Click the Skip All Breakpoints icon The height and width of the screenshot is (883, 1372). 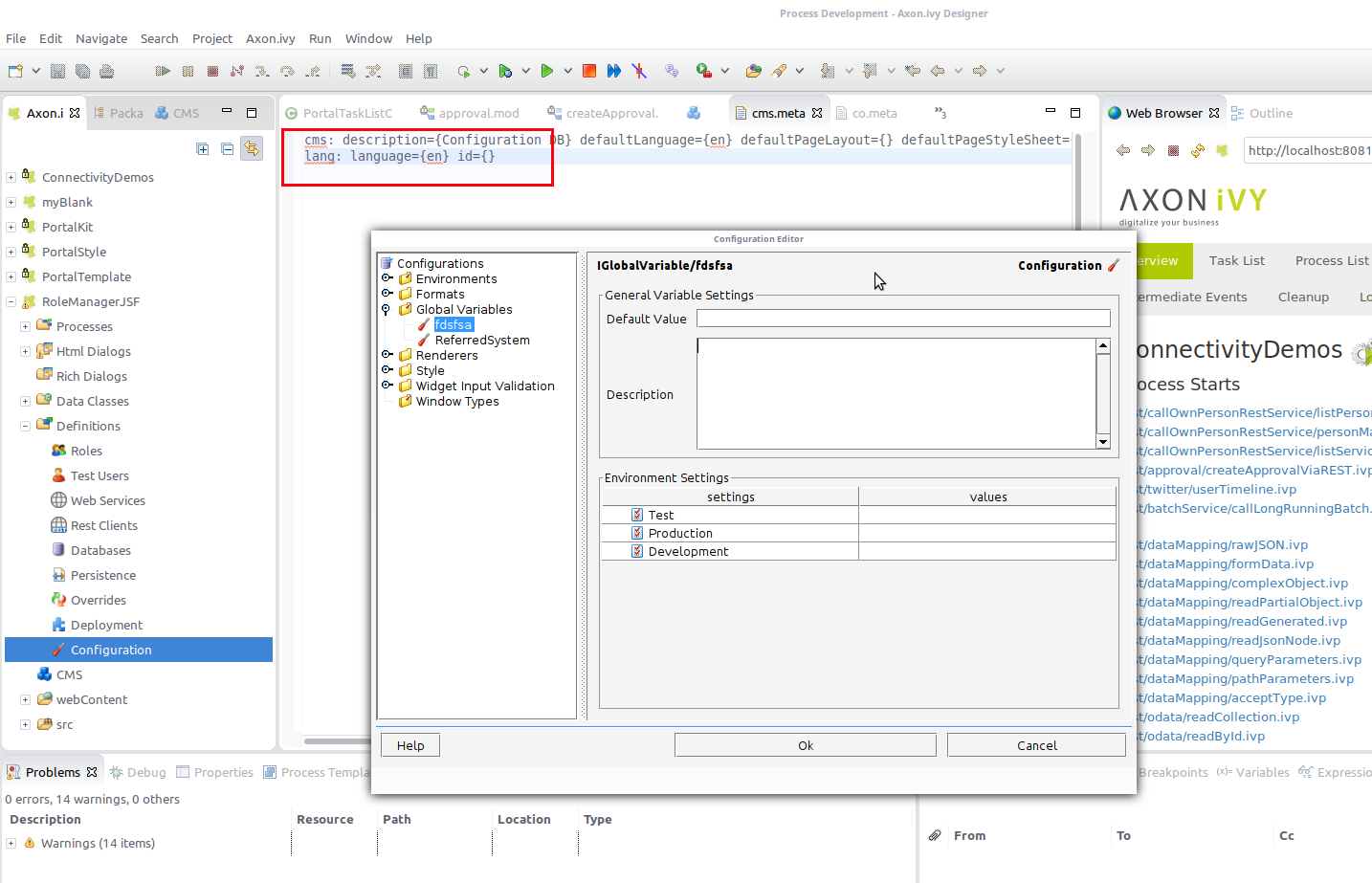coord(639,71)
